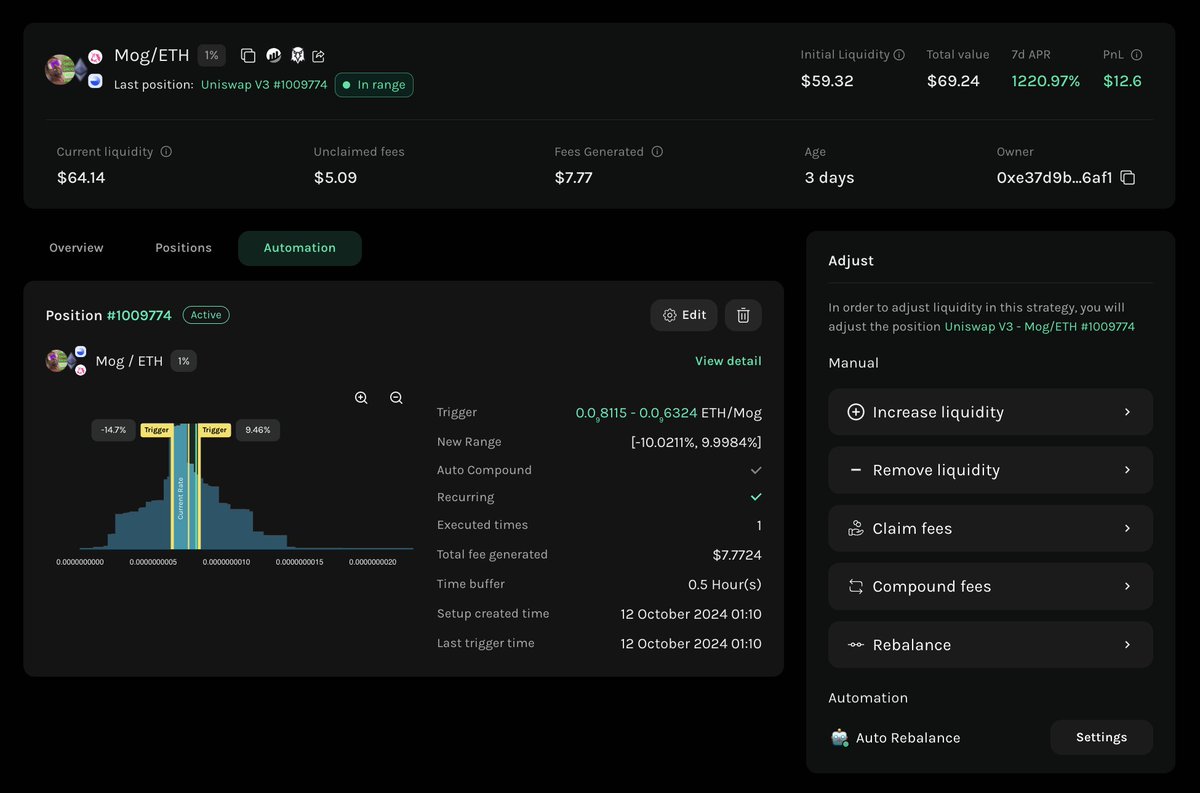Click the PnL value $12.6
Screen dimensions: 1200x793
pos(1122,81)
